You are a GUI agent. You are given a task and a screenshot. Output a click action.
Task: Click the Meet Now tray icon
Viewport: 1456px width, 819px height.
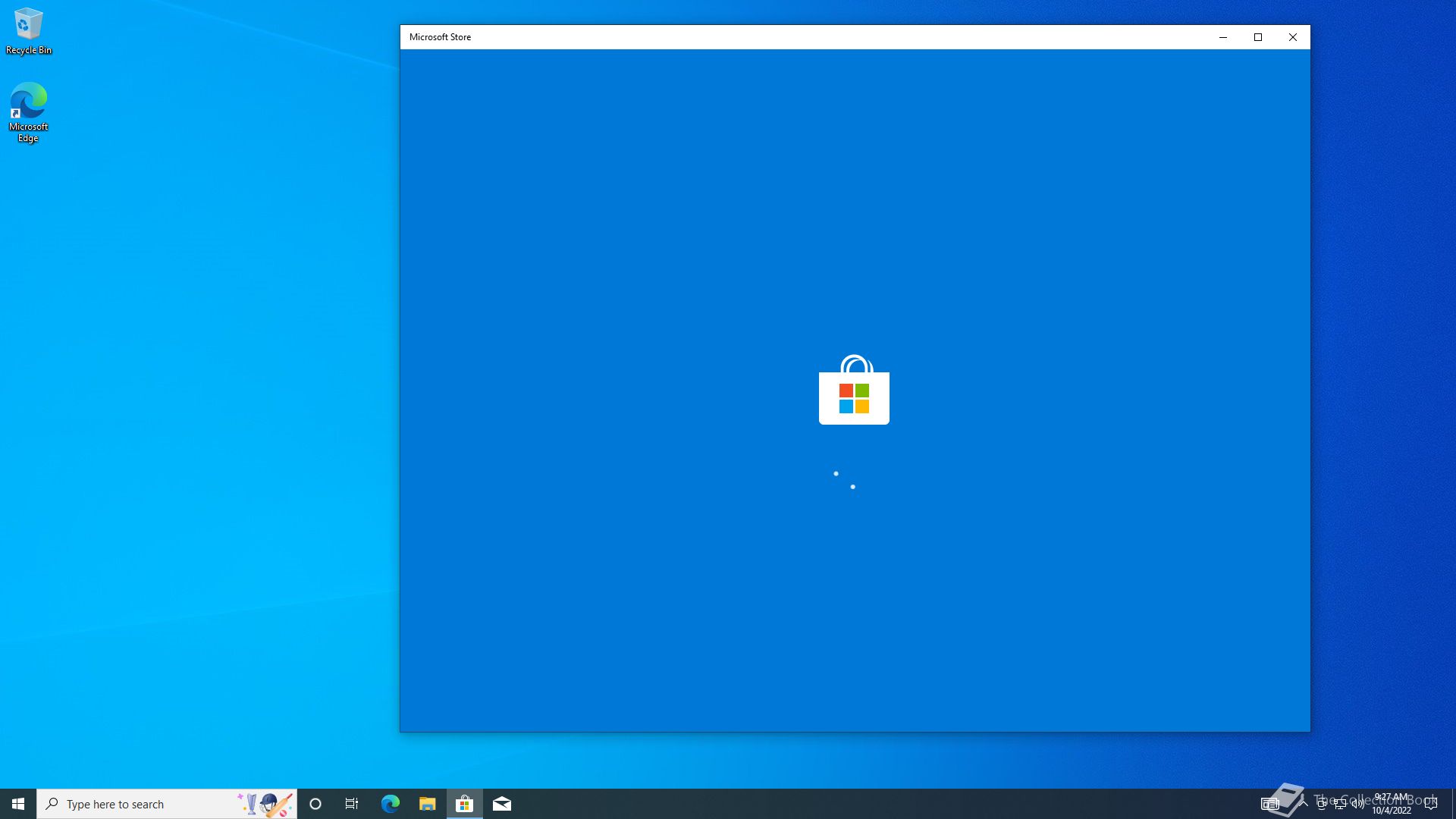click(1322, 804)
